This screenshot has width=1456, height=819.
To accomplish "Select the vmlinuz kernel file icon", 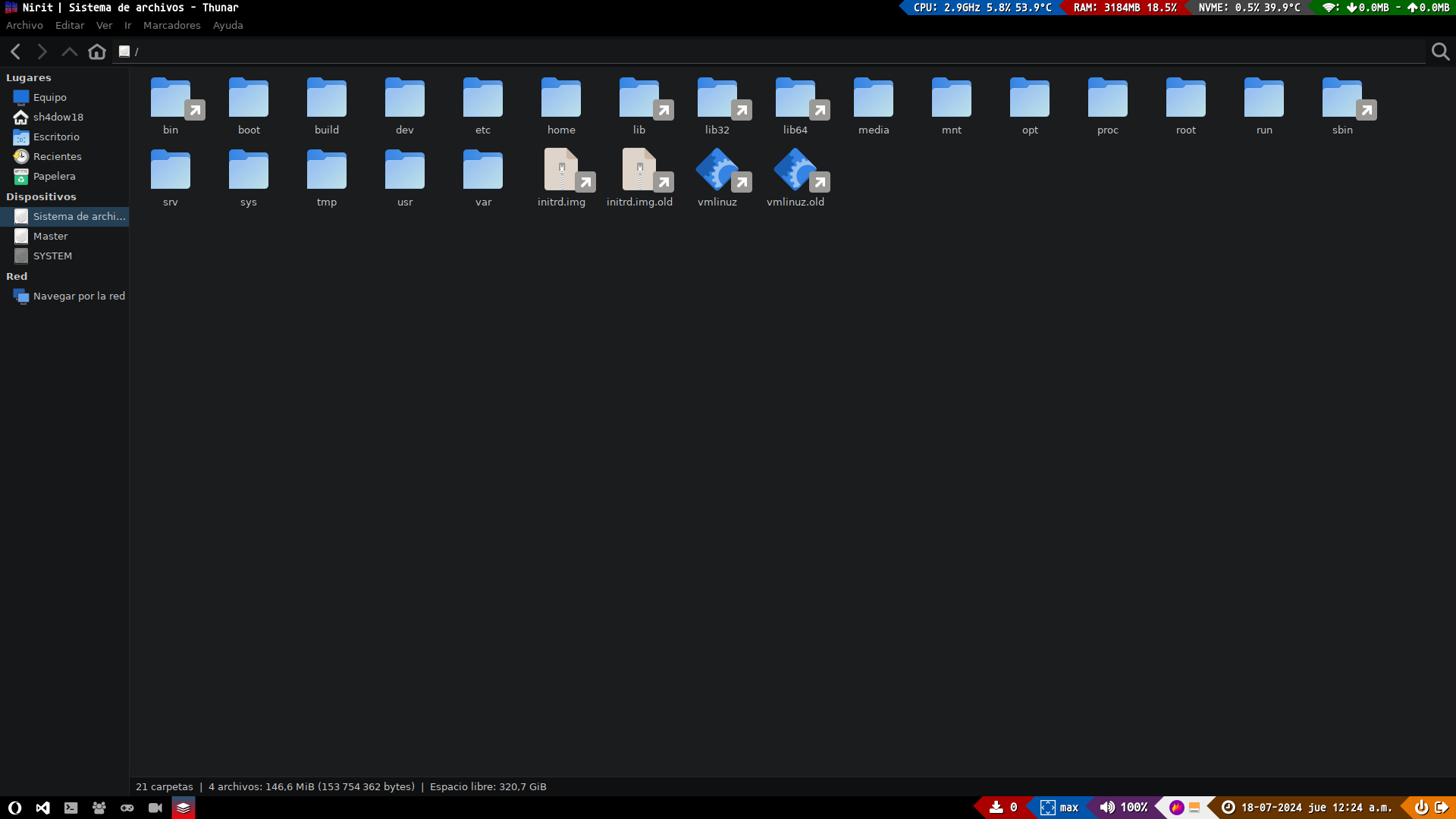I will (717, 171).
